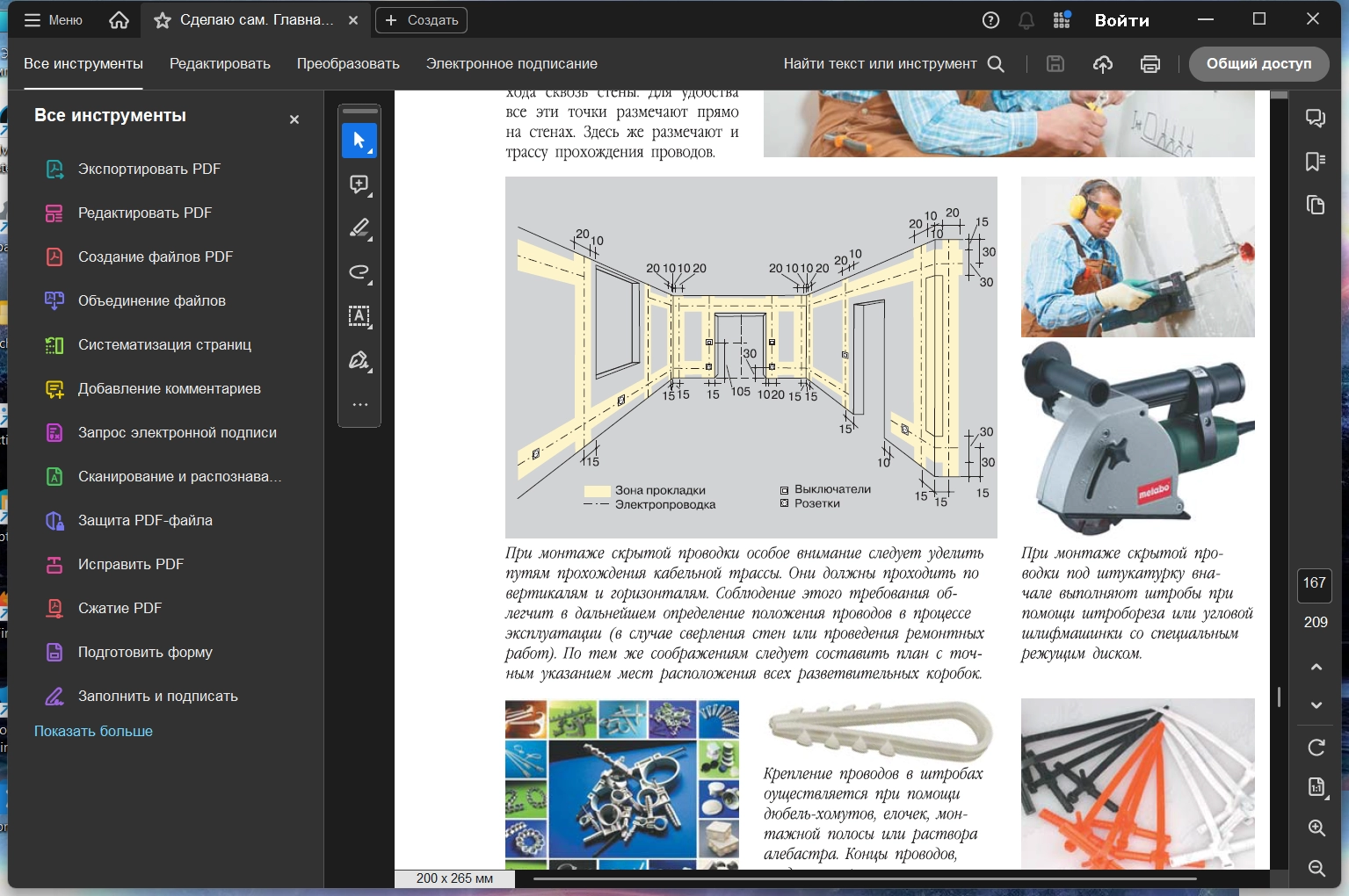Pick the freehand draw lasso tool

[x=359, y=272]
